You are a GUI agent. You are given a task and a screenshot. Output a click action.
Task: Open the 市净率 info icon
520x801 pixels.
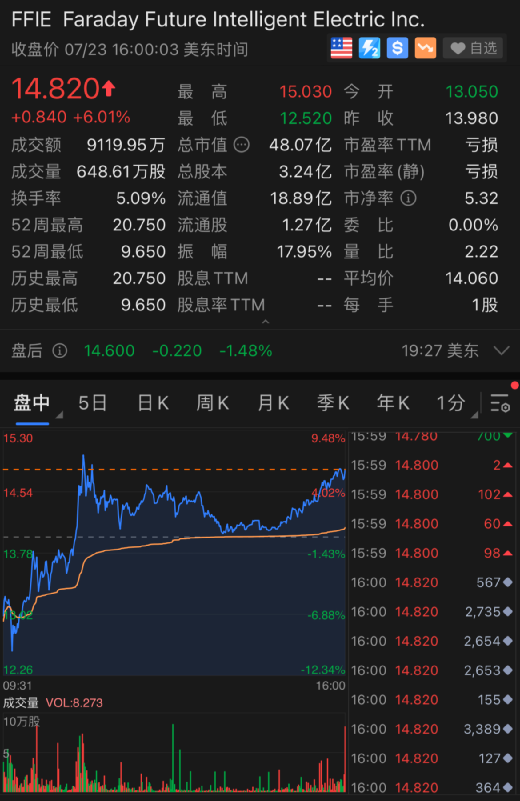coord(408,198)
